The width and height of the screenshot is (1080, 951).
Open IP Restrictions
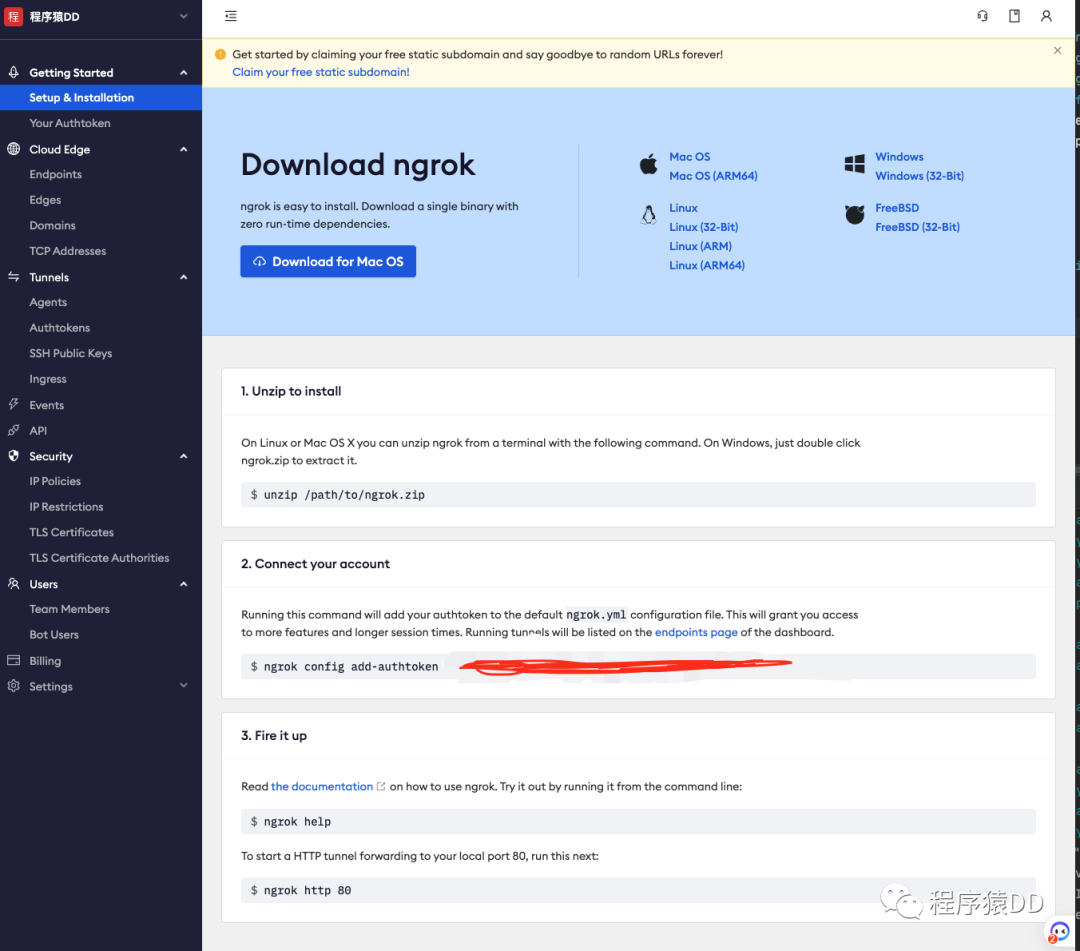(66, 507)
